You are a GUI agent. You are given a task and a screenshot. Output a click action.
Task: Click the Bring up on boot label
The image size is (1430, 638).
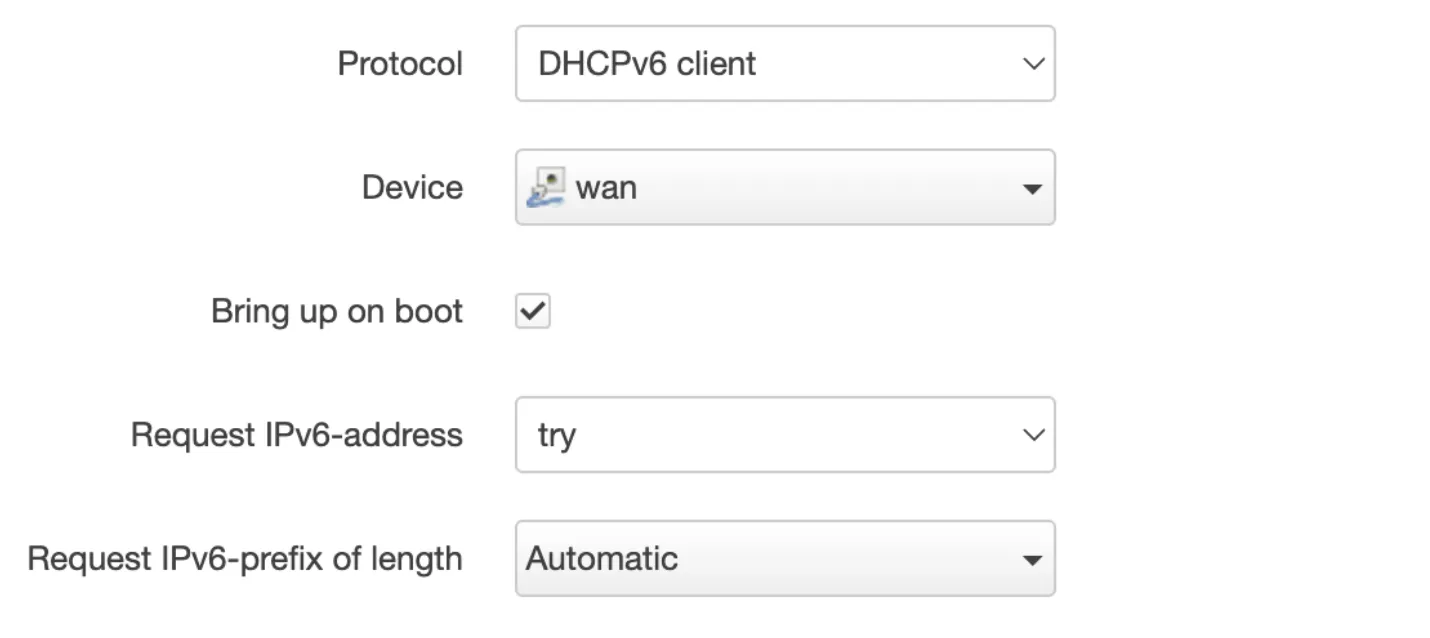tap(337, 311)
